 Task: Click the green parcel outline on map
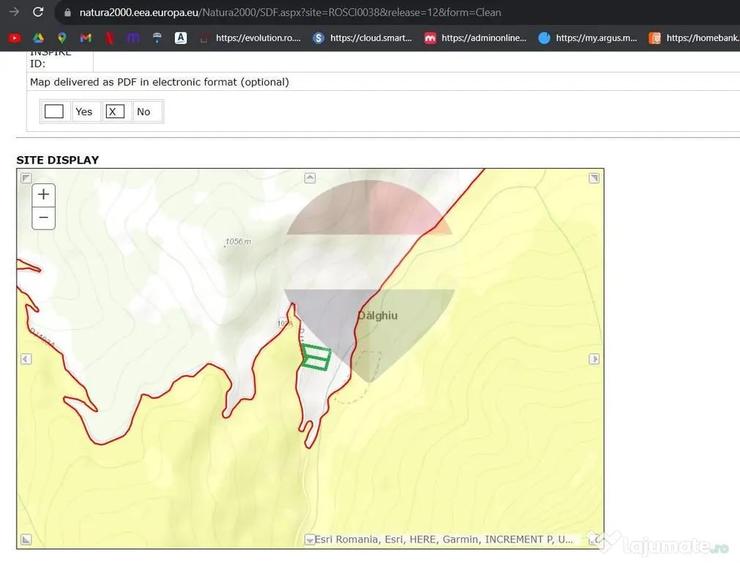[x=316, y=357]
